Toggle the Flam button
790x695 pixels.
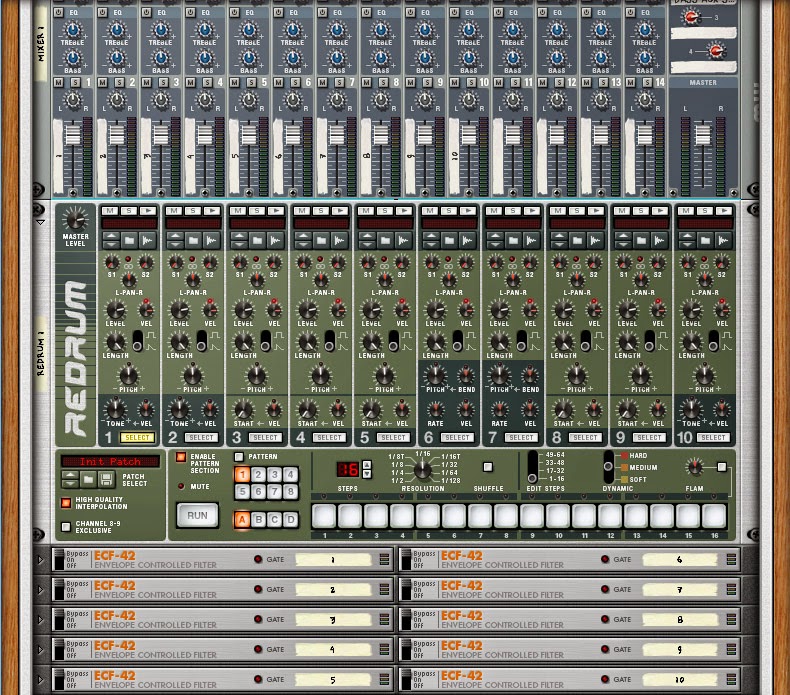pyautogui.click(x=722, y=467)
